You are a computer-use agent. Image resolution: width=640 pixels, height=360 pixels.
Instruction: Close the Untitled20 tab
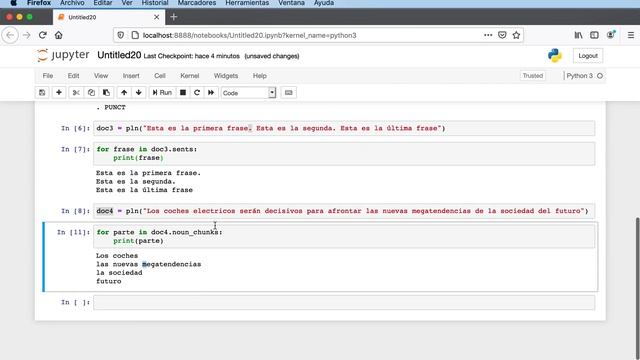click(x=157, y=17)
